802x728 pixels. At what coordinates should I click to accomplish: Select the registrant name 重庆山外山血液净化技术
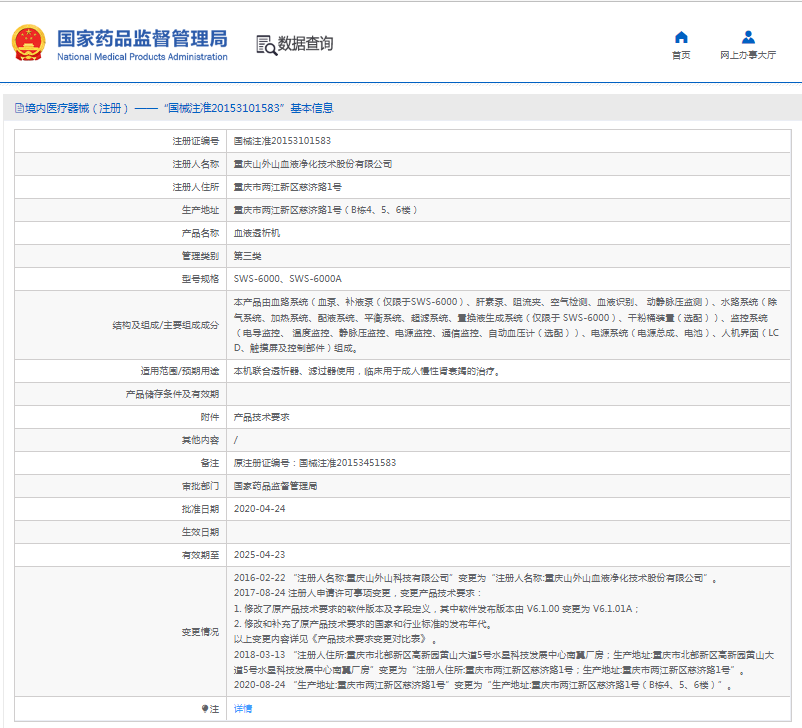313,164
